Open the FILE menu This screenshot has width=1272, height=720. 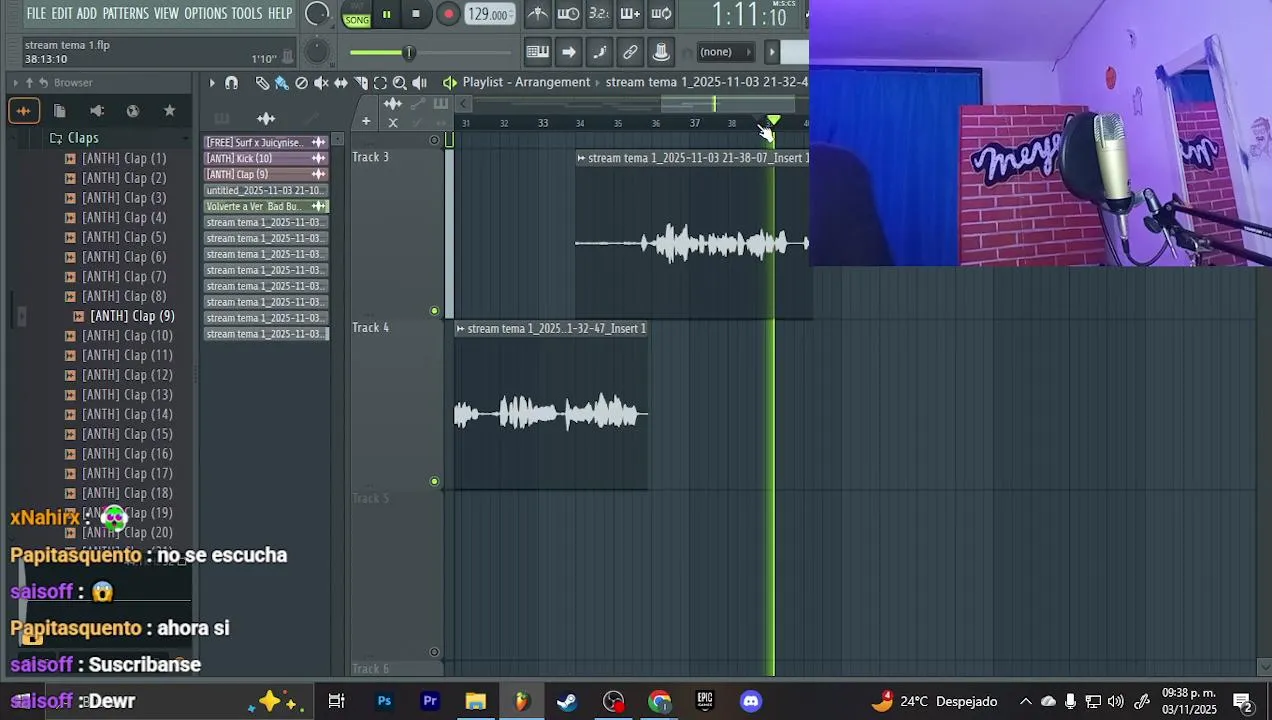36,13
